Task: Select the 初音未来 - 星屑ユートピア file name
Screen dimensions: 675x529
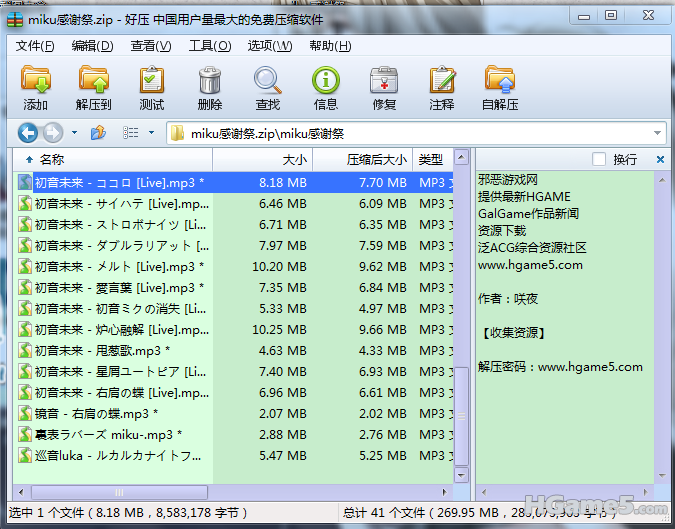Action: (120, 371)
